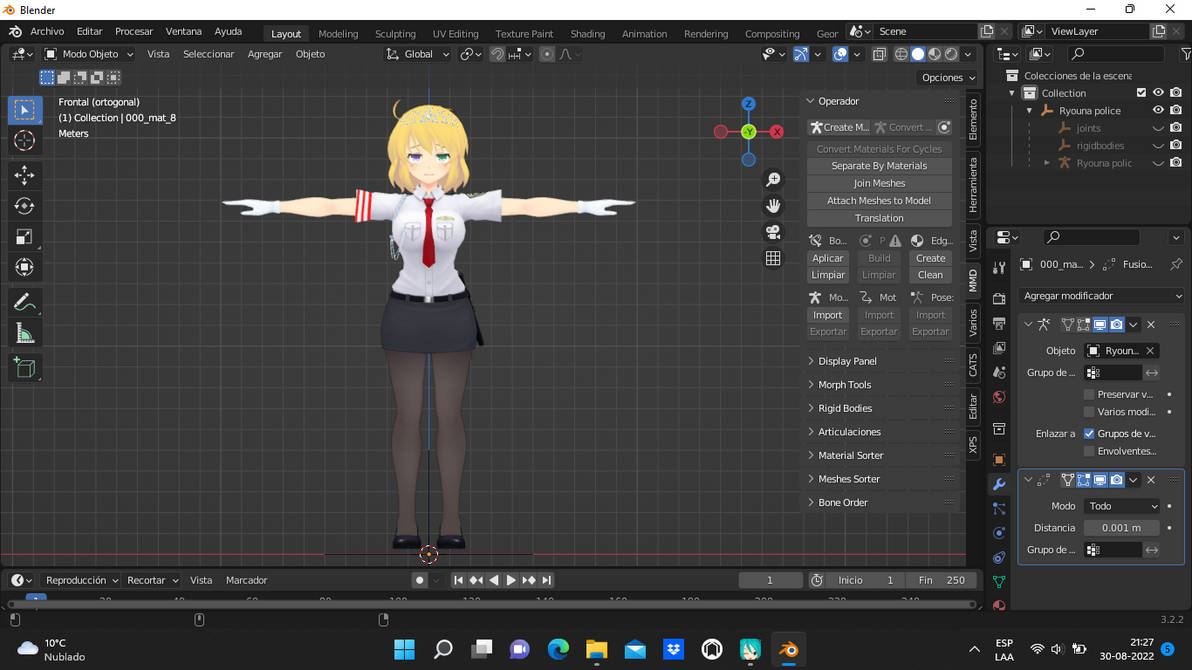Viewport: 1192px width, 670px height.
Task: Choose the Measure tool
Action: [24, 333]
